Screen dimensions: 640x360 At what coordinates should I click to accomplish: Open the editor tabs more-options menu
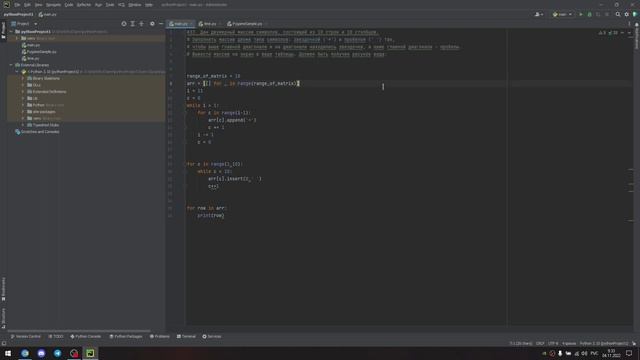629,24
